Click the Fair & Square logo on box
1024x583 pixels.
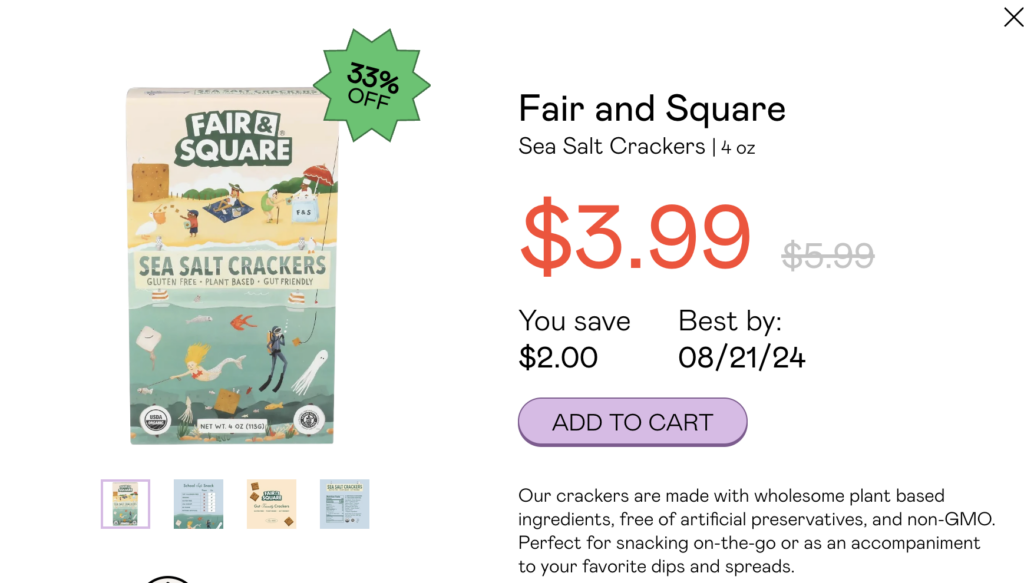(x=235, y=138)
